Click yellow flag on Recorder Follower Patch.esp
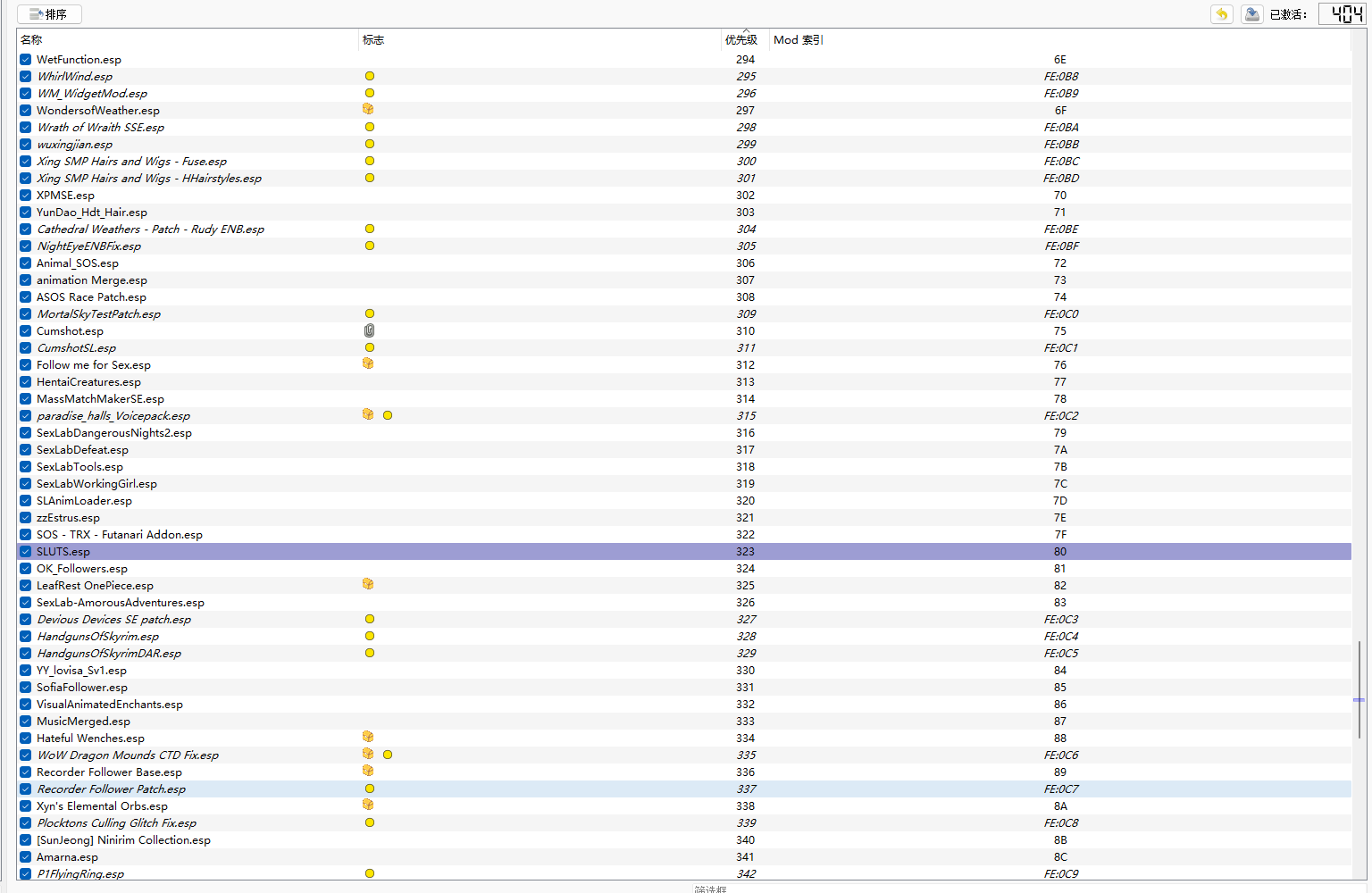Screen dimensions: 1372x893 (370, 789)
